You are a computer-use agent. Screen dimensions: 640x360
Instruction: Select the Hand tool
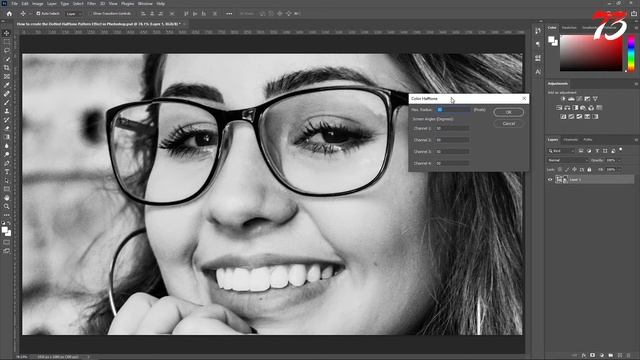tap(7, 198)
